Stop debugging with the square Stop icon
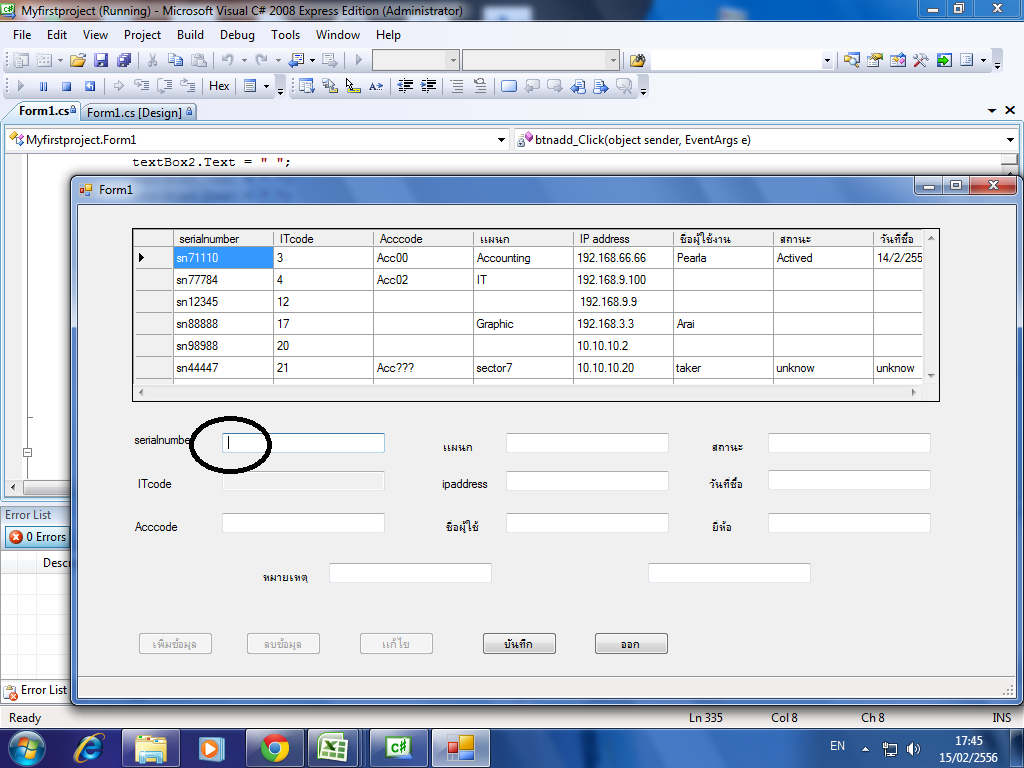 click(x=67, y=86)
